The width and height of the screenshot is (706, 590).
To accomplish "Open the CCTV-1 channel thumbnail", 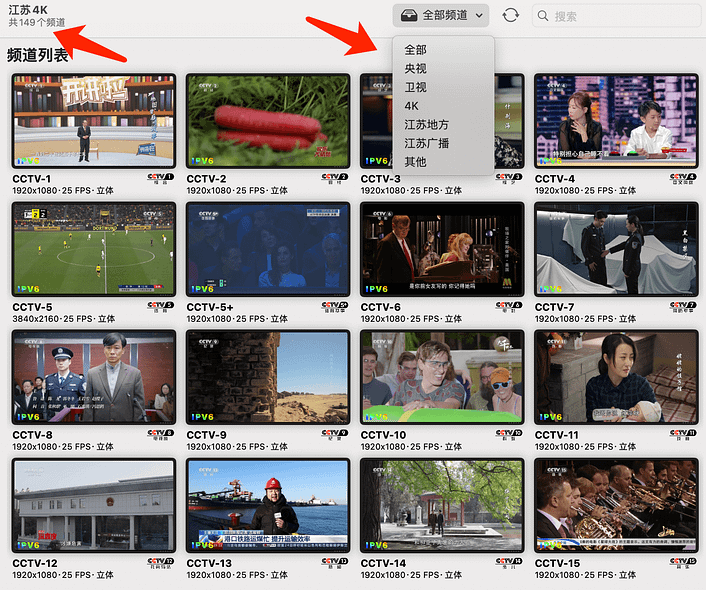I will point(94,121).
